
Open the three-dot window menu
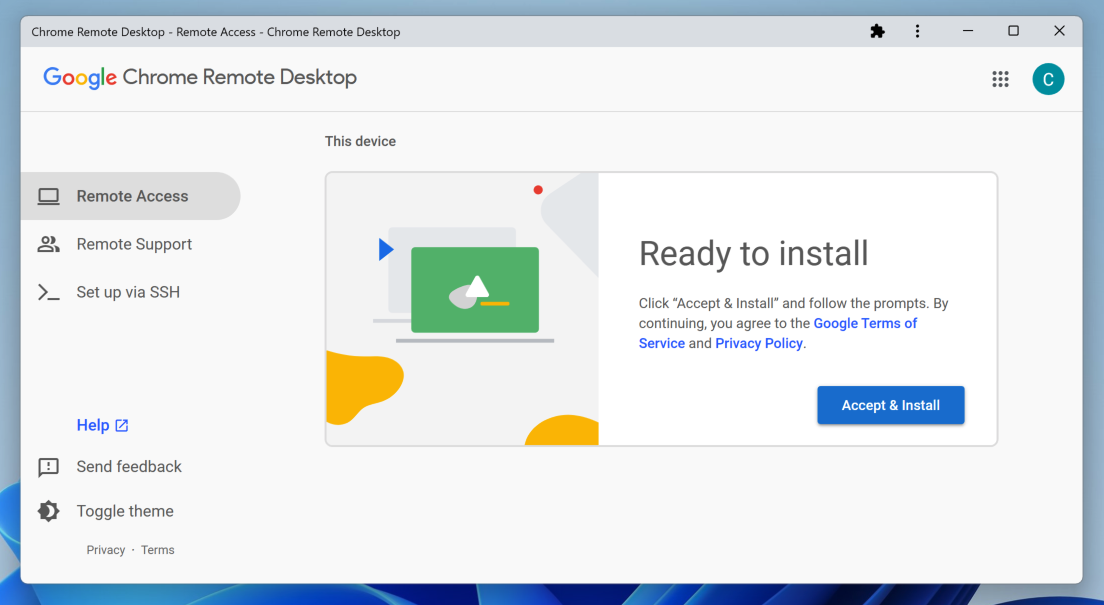click(x=917, y=31)
